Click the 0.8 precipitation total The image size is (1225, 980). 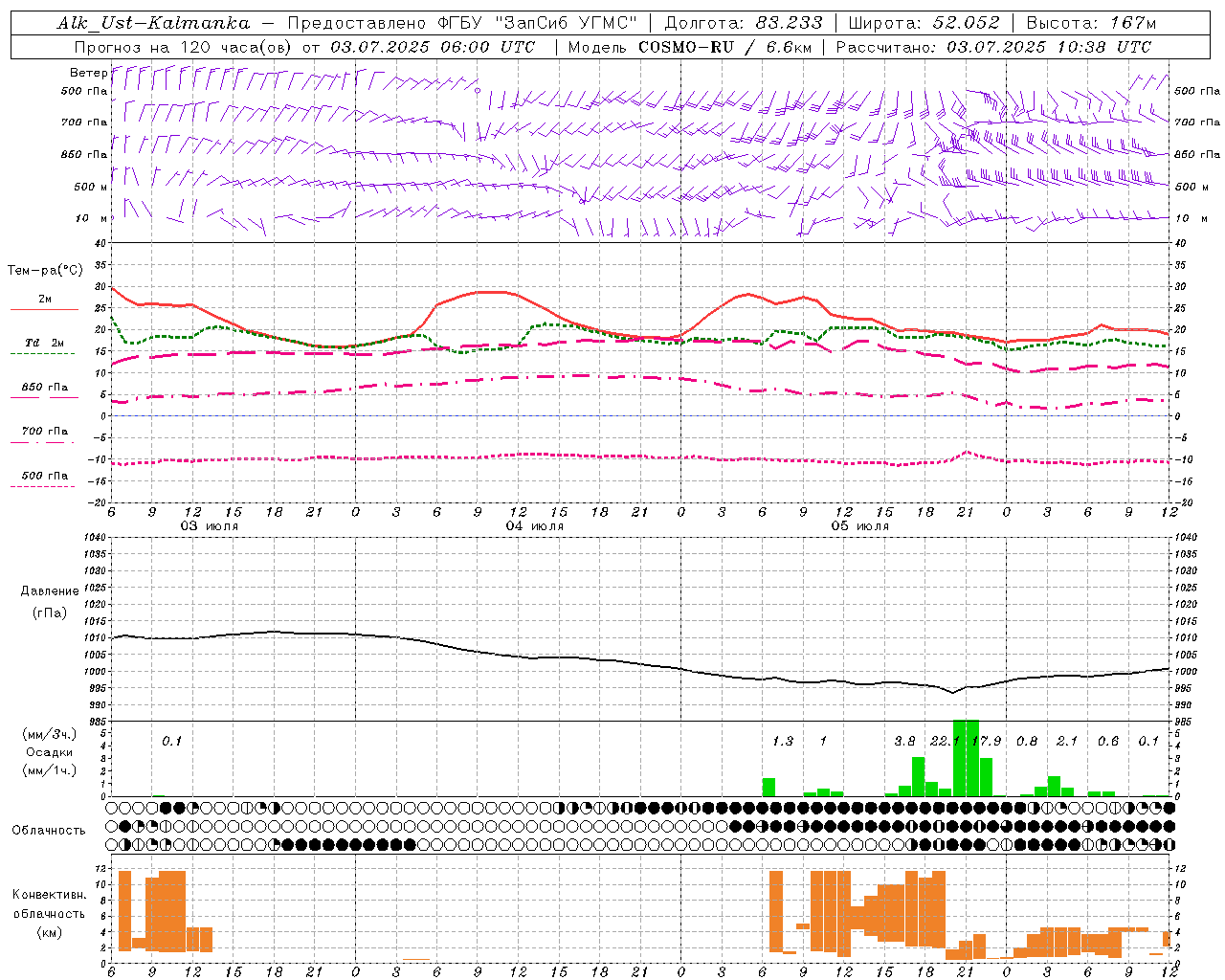[1027, 742]
